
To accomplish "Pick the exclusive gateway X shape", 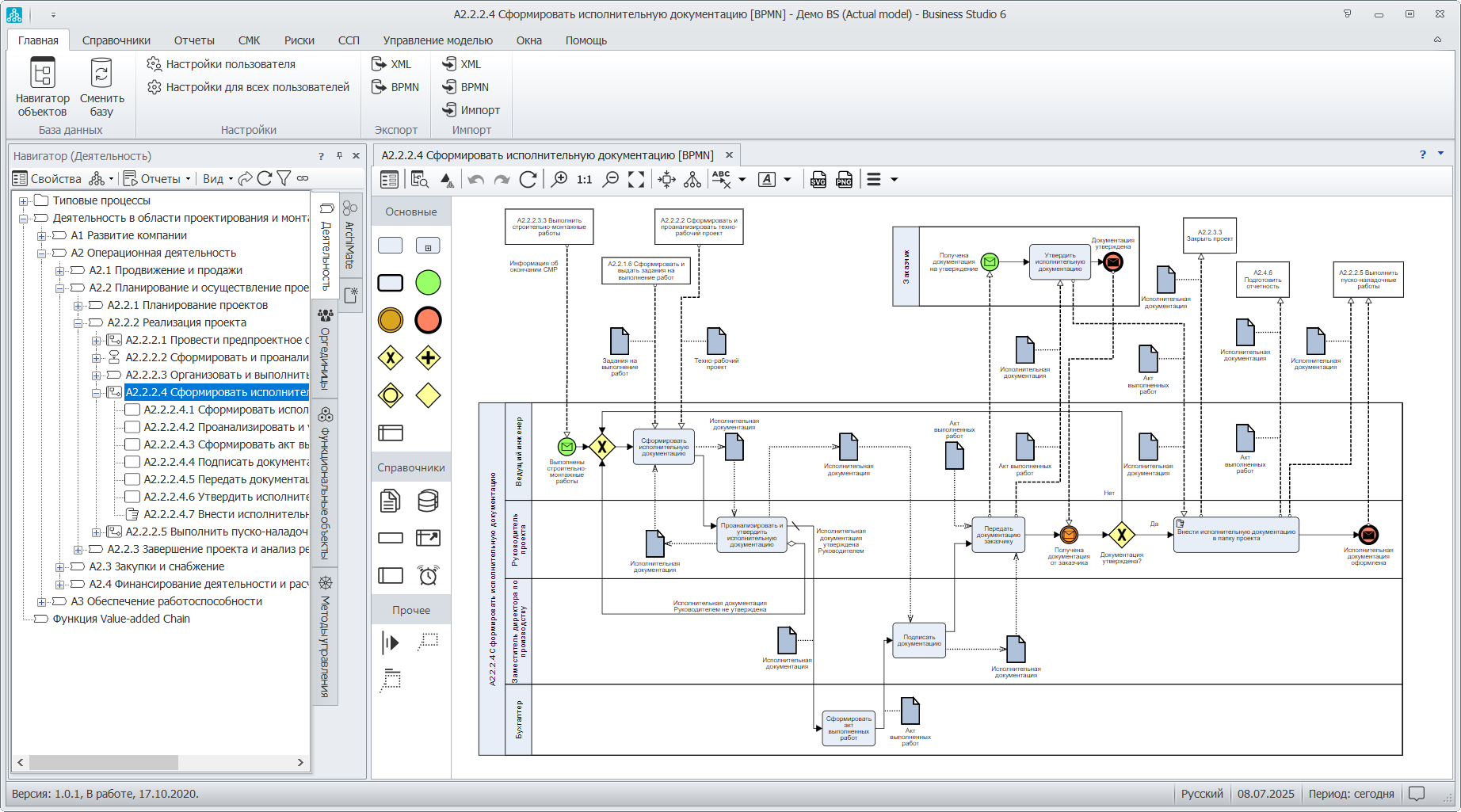I will [391, 358].
